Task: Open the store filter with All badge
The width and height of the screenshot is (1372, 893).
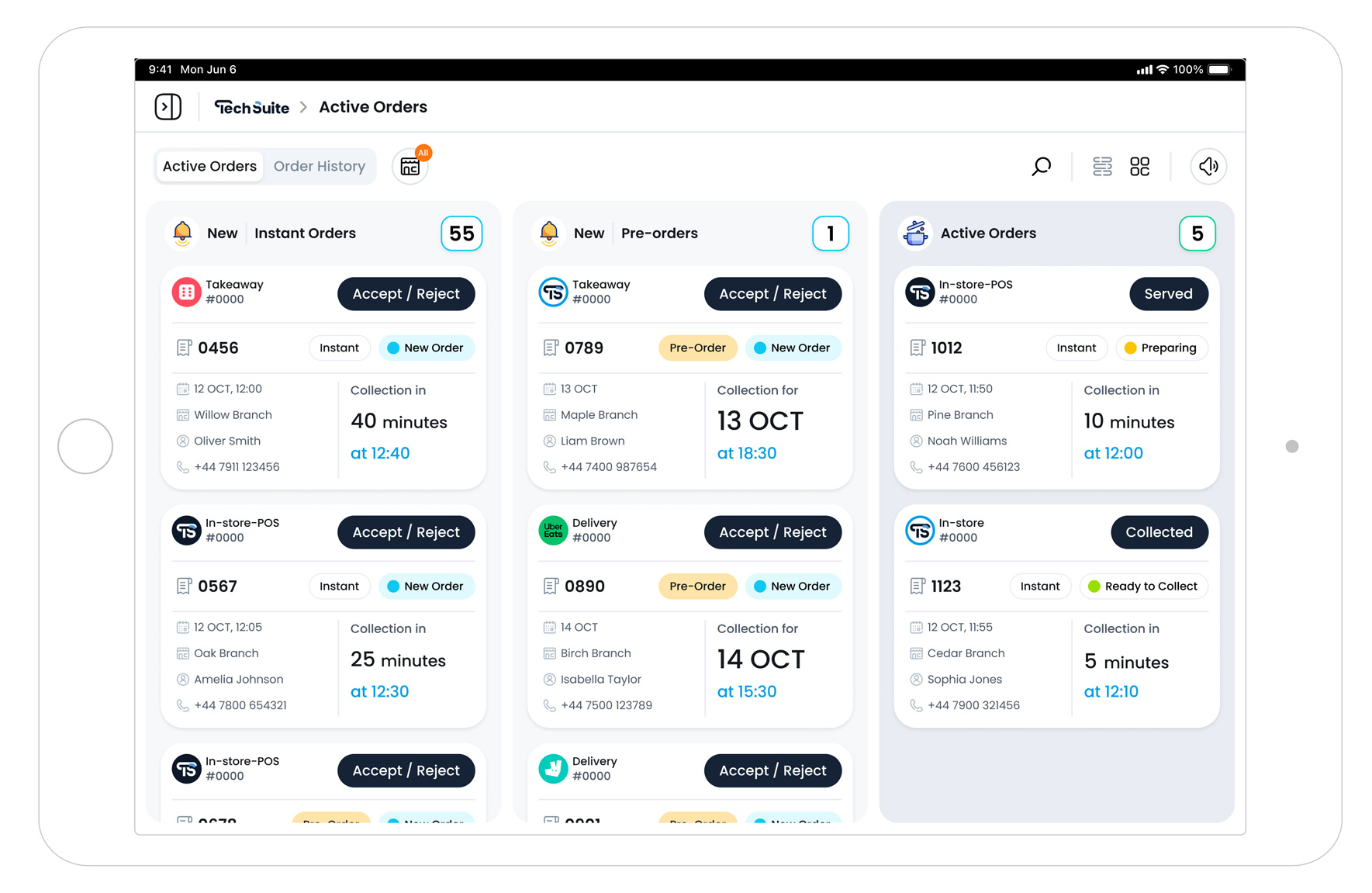Action: pos(410,165)
